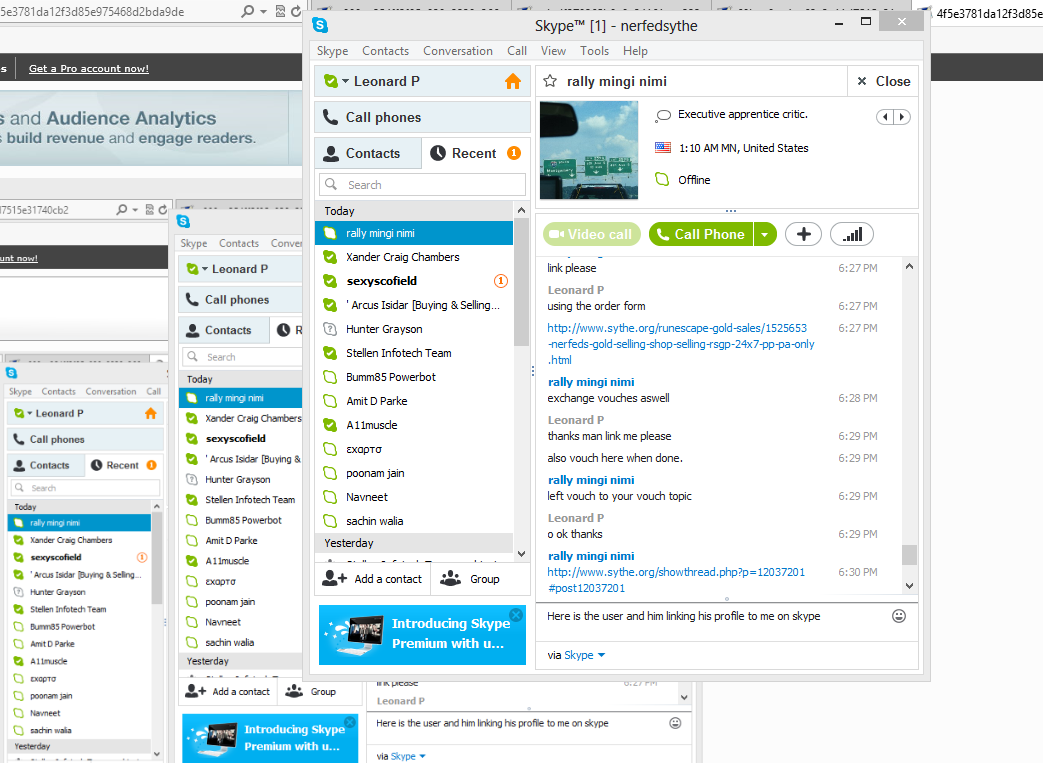
Task: Click the scroll down arrow of front contact list
Action: click(x=522, y=553)
